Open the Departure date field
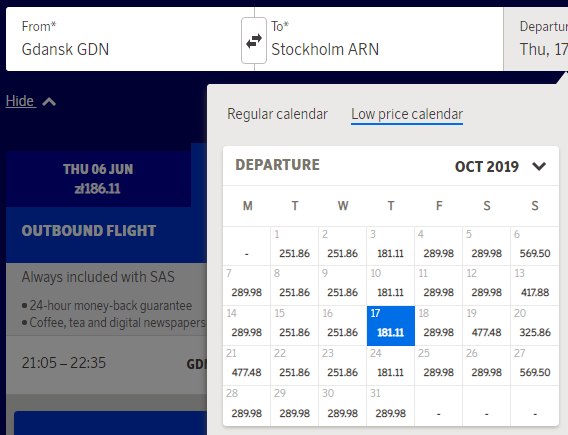This screenshot has width=568, height=435. (536, 39)
